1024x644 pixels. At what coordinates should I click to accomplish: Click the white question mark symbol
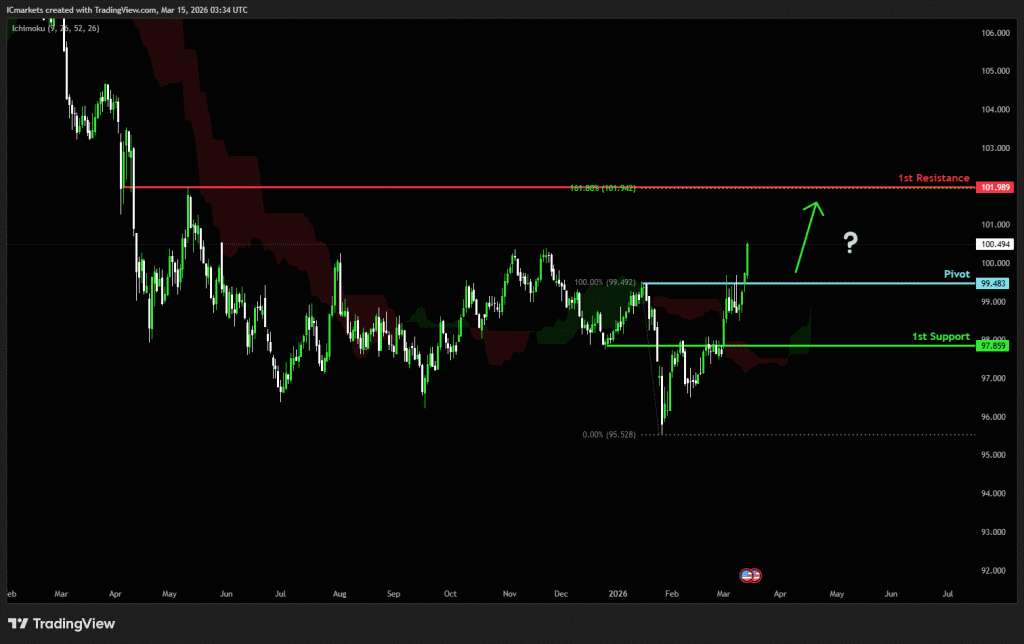(x=850, y=242)
